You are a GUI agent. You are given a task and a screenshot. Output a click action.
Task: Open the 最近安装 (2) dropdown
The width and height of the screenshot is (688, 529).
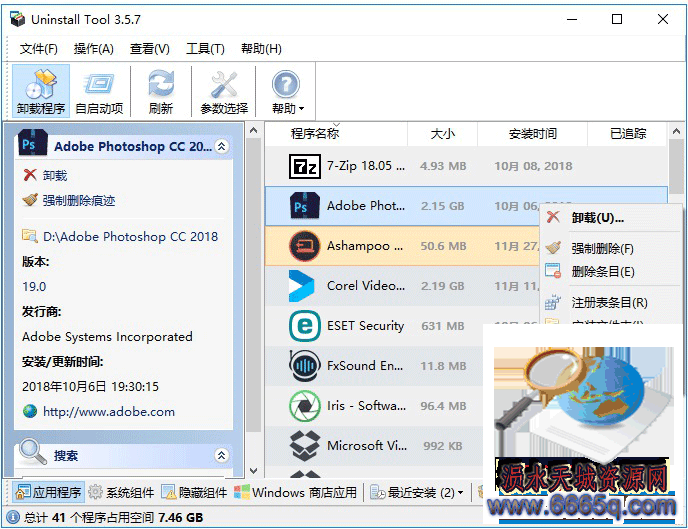point(416,493)
